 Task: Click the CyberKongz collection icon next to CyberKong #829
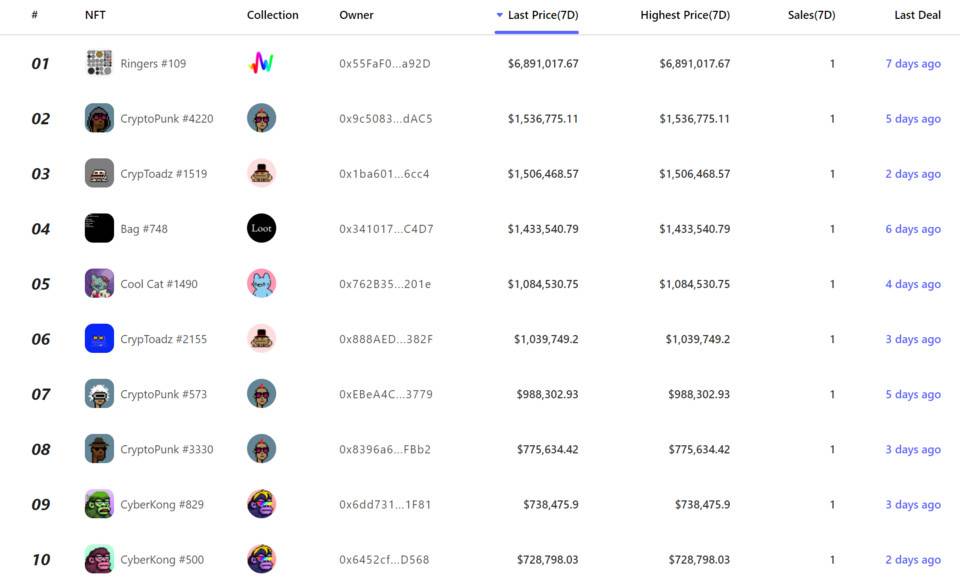point(261,504)
